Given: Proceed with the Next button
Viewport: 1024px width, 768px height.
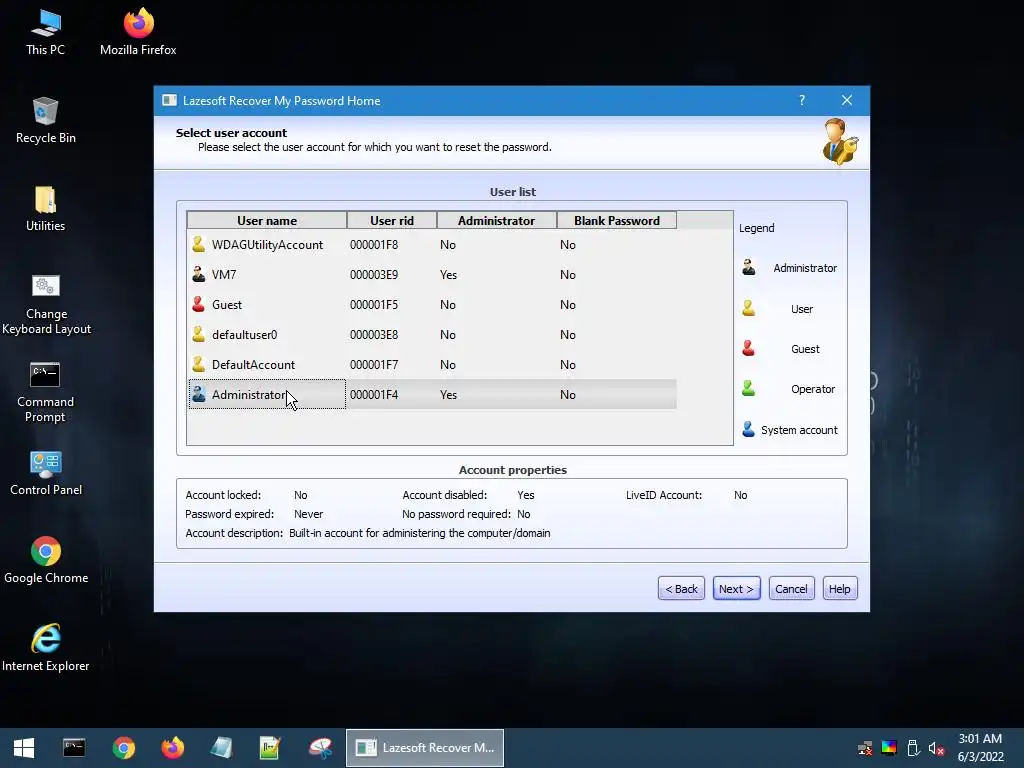Looking at the screenshot, I should [737, 588].
